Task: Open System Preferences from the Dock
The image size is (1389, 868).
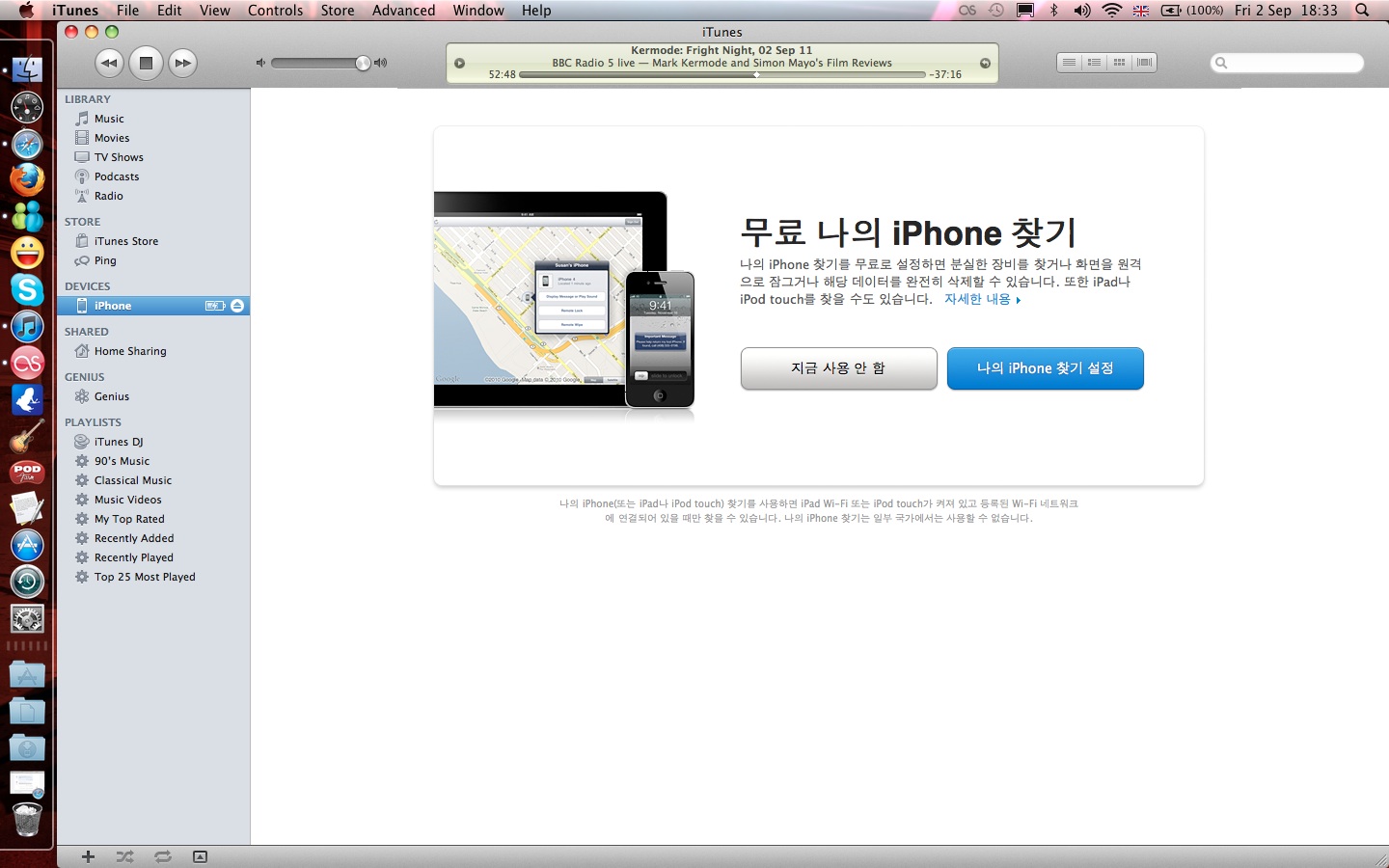Action: [27, 618]
